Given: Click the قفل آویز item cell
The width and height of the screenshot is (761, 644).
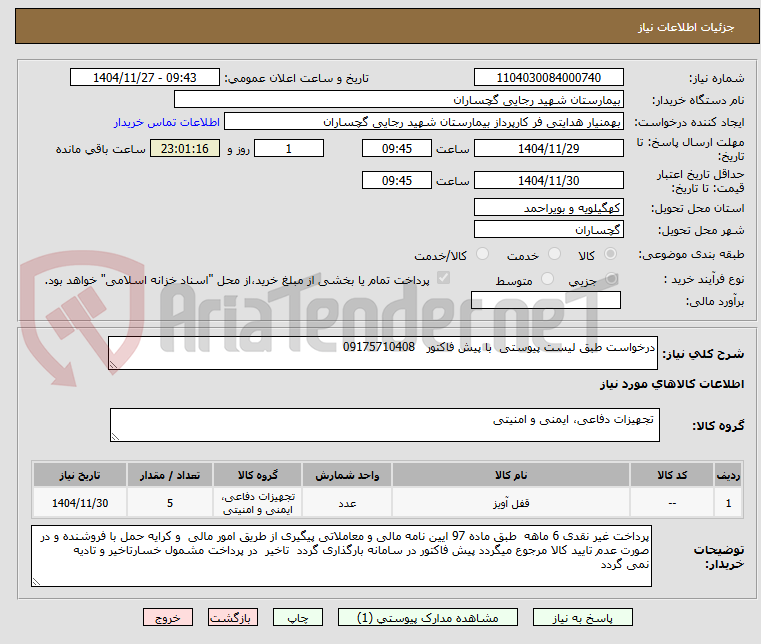Looking at the screenshot, I should point(511,503).
